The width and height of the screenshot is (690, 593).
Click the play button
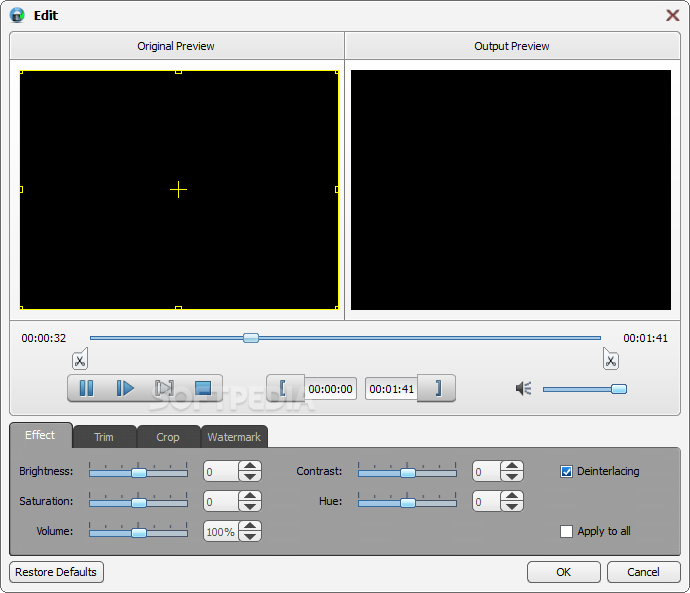click(x=125, y=388)
